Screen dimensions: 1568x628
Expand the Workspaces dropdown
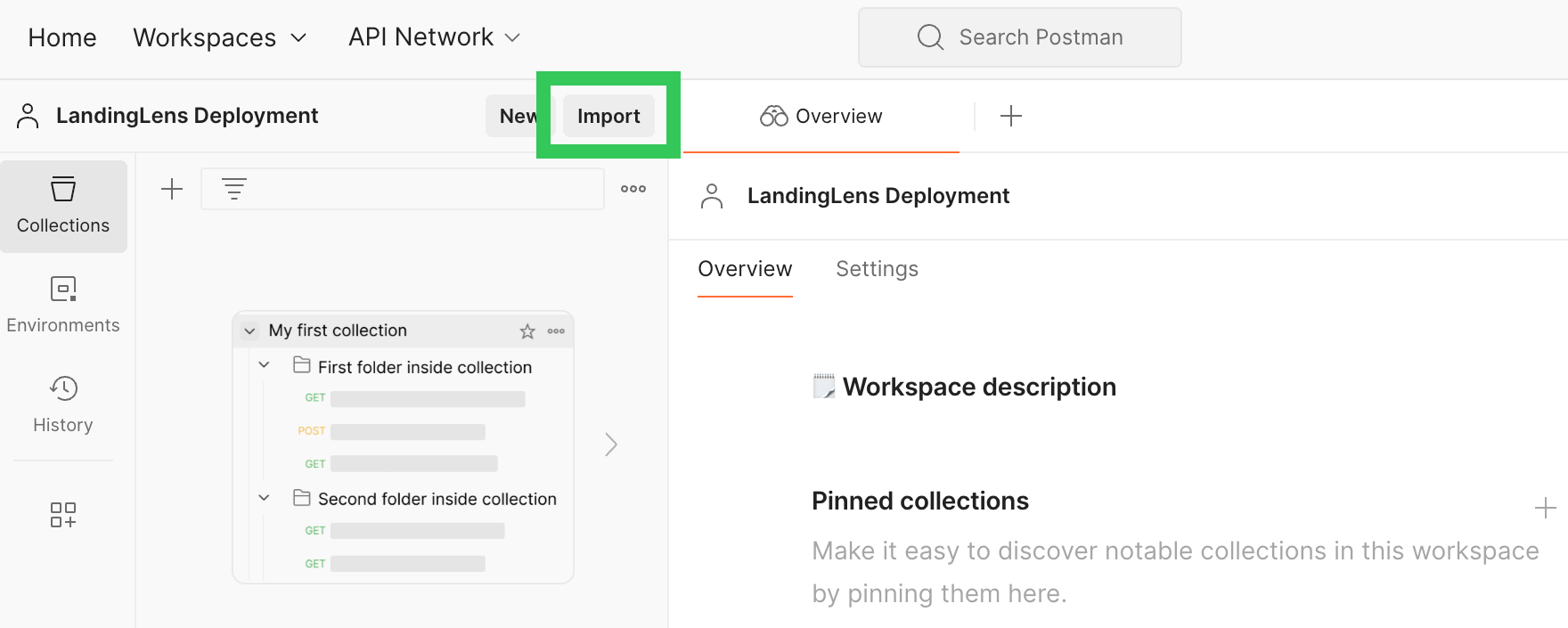pyautogui.click(x=220, y=37)
